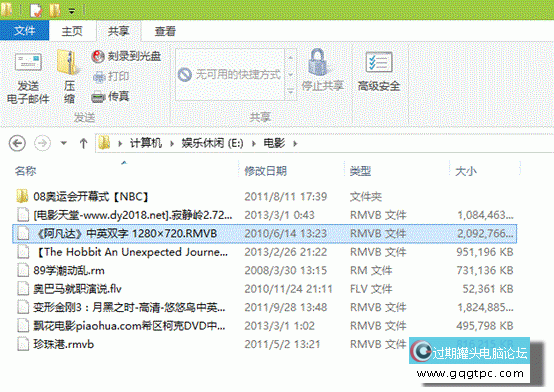Click the RM 文件 type cell
The height and width of the screenshot is (392, 554).
pyautogui.click(x=371, y=270)
